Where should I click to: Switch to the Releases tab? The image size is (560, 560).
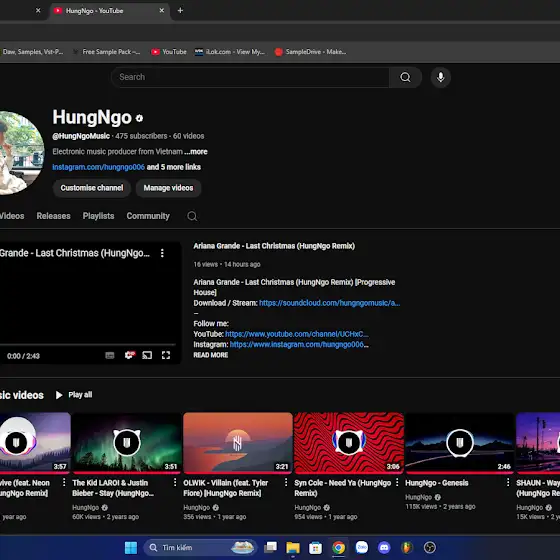point(54,216)
